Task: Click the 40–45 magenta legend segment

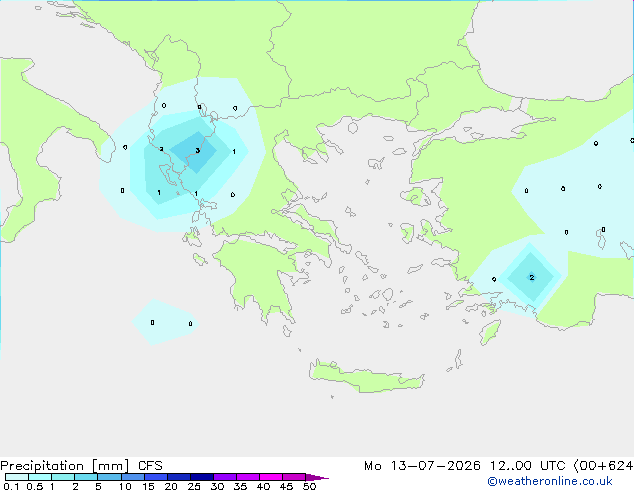Action: click(271, 477)
